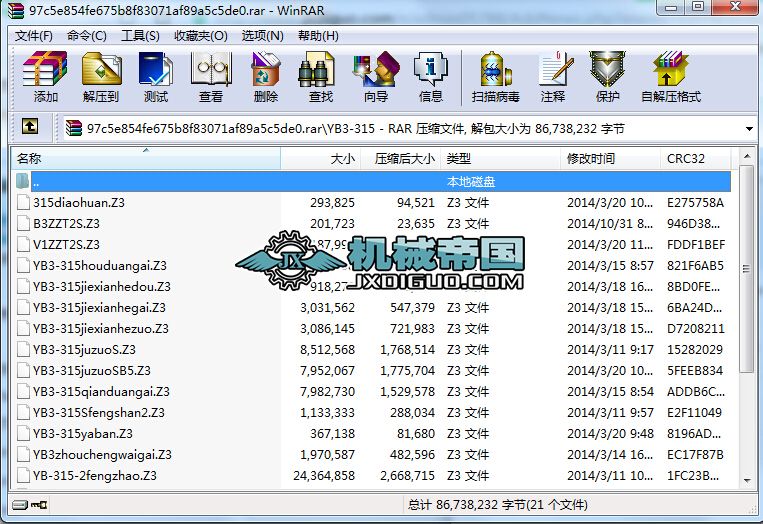The image size is (763, 524).
Task: Click file icon of YB3-315jiexianhedou.Z3
Action: pos(23,287)
